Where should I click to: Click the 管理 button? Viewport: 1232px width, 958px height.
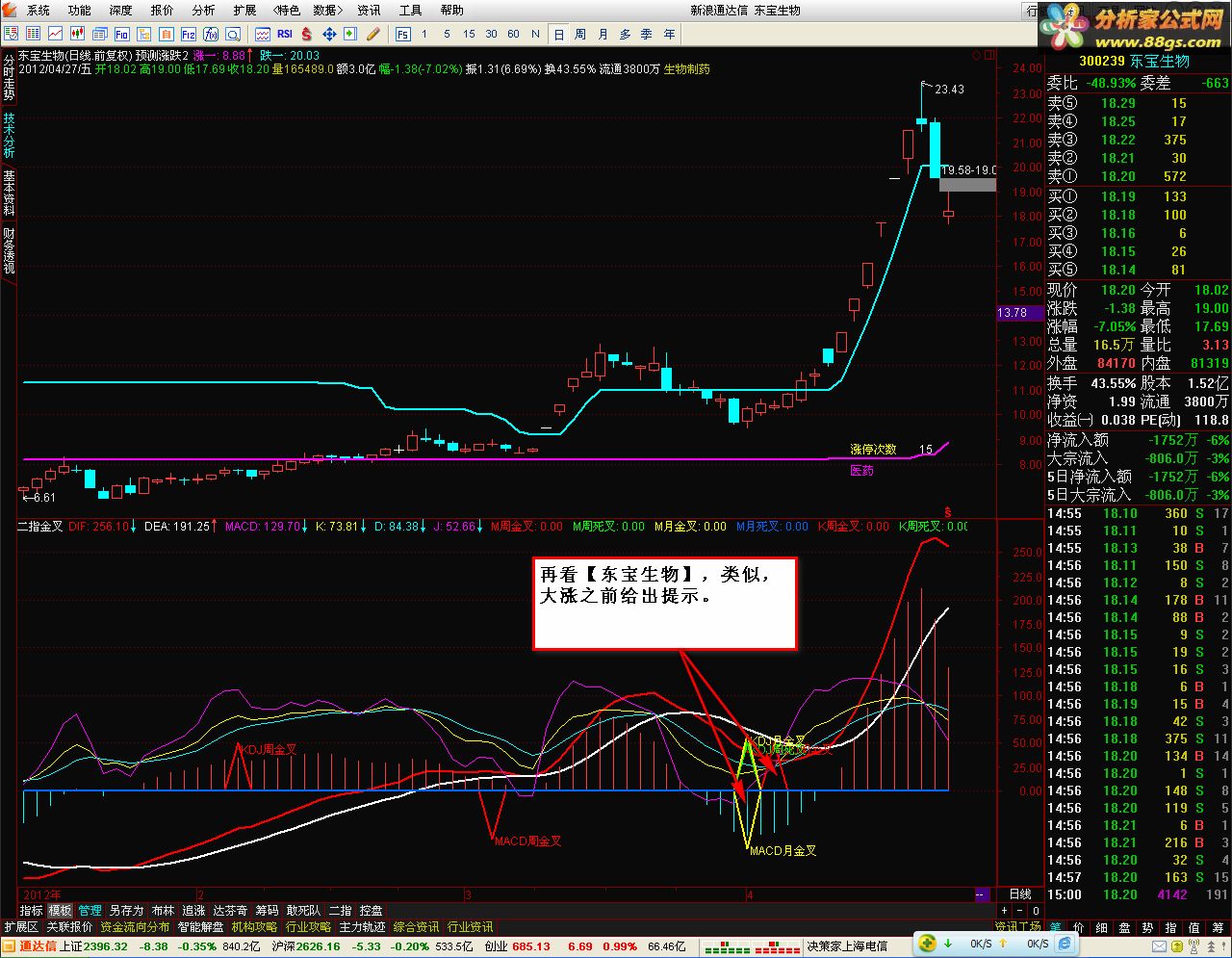(x=90, y=910)
